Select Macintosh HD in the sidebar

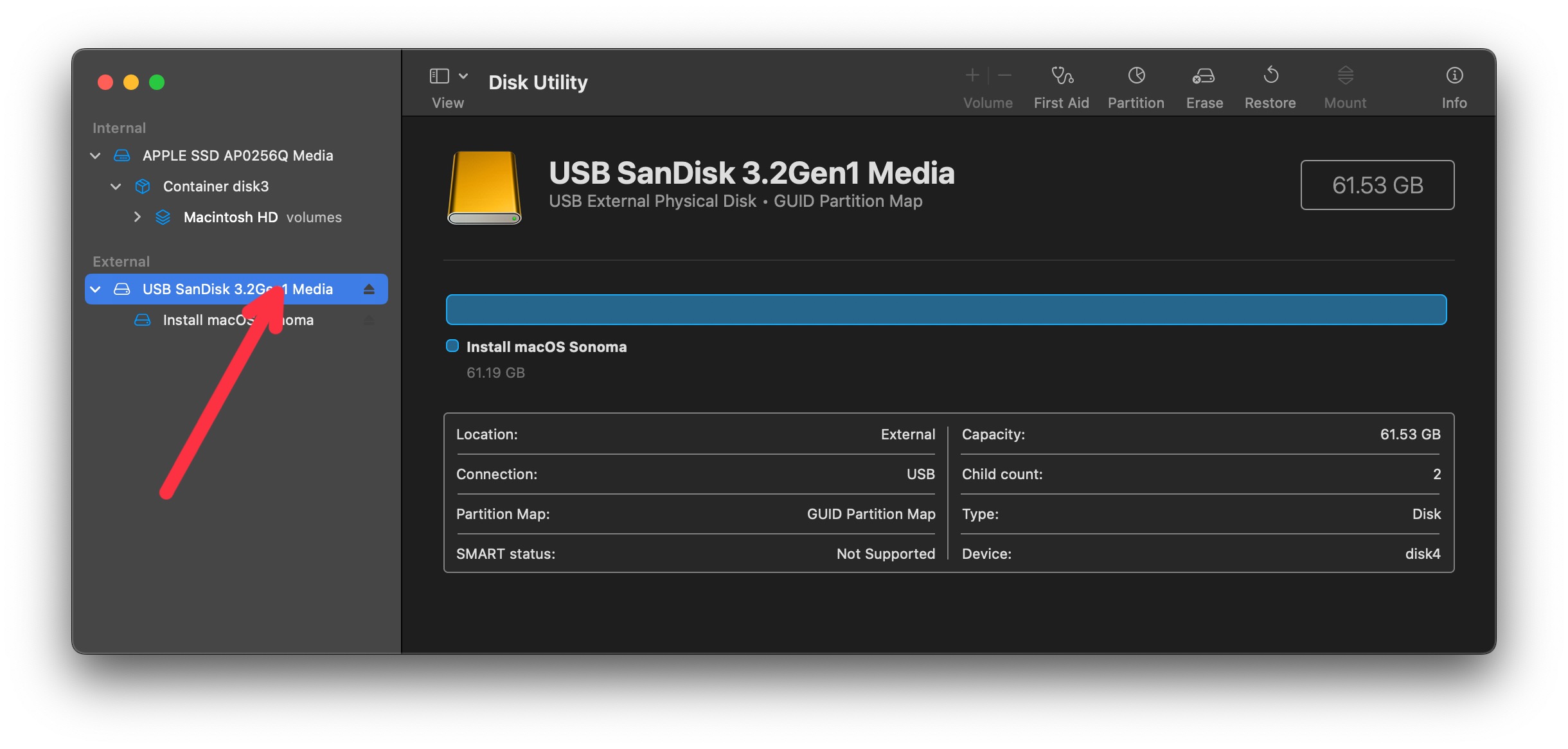tap(230, 217)
